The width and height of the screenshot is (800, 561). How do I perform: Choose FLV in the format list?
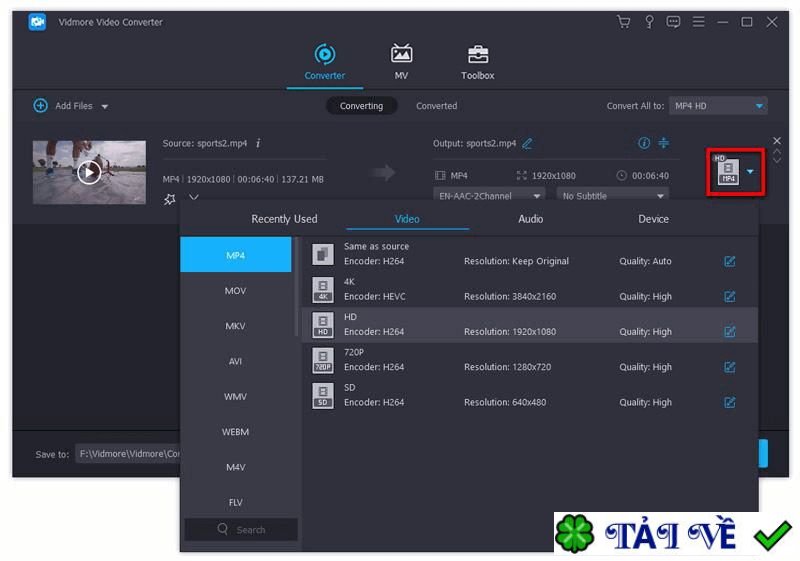point(236,502)
